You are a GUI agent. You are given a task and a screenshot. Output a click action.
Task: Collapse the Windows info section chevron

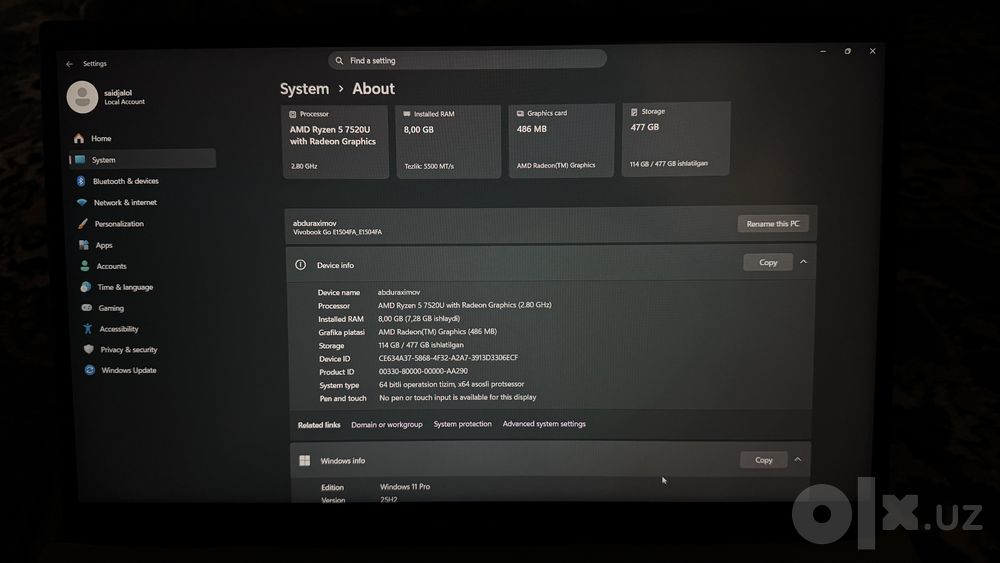(798, 459)
